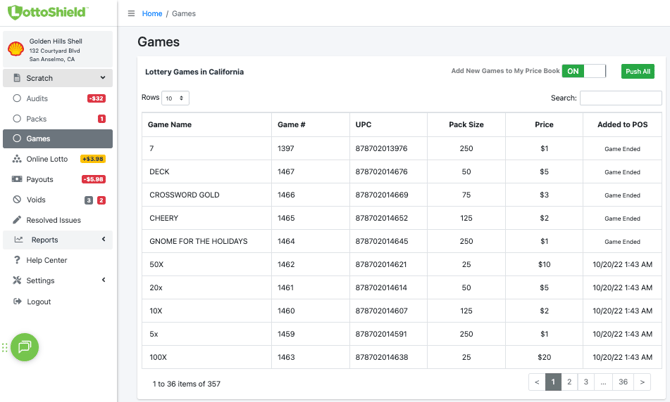
Task: Click the Golden Hills Shell store name
Action: point(56,41)
